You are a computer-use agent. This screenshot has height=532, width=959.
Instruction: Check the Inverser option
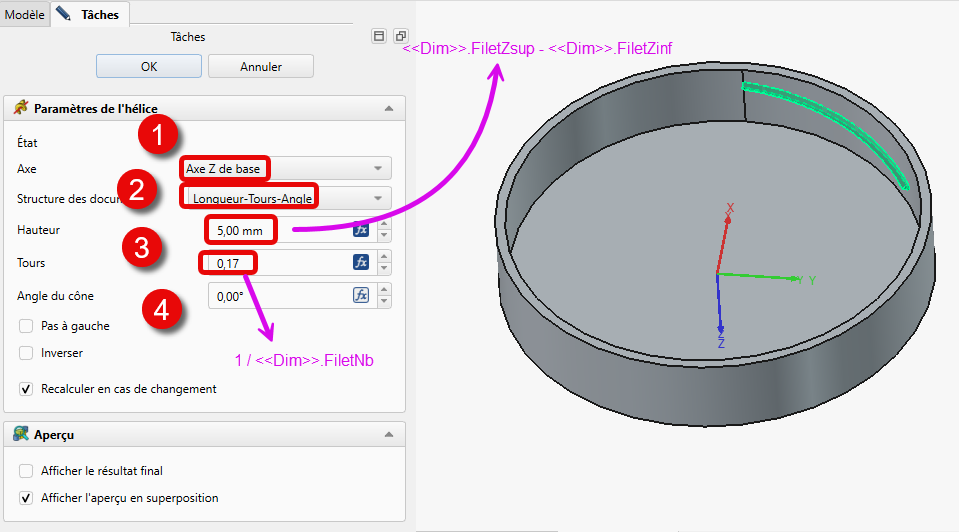(26, 353)
